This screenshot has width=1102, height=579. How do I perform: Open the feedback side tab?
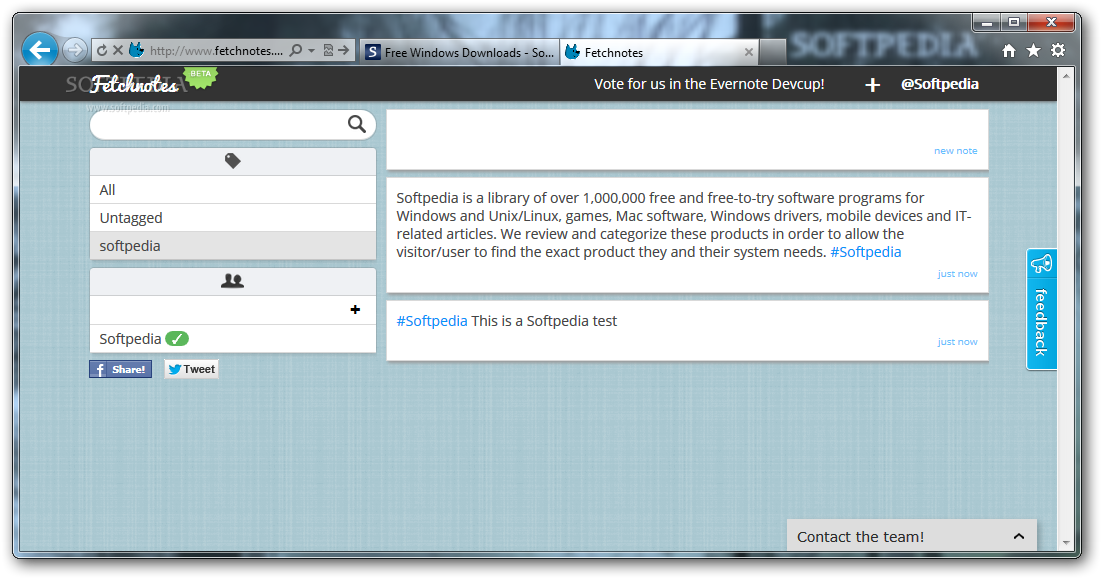[1041, 309]
